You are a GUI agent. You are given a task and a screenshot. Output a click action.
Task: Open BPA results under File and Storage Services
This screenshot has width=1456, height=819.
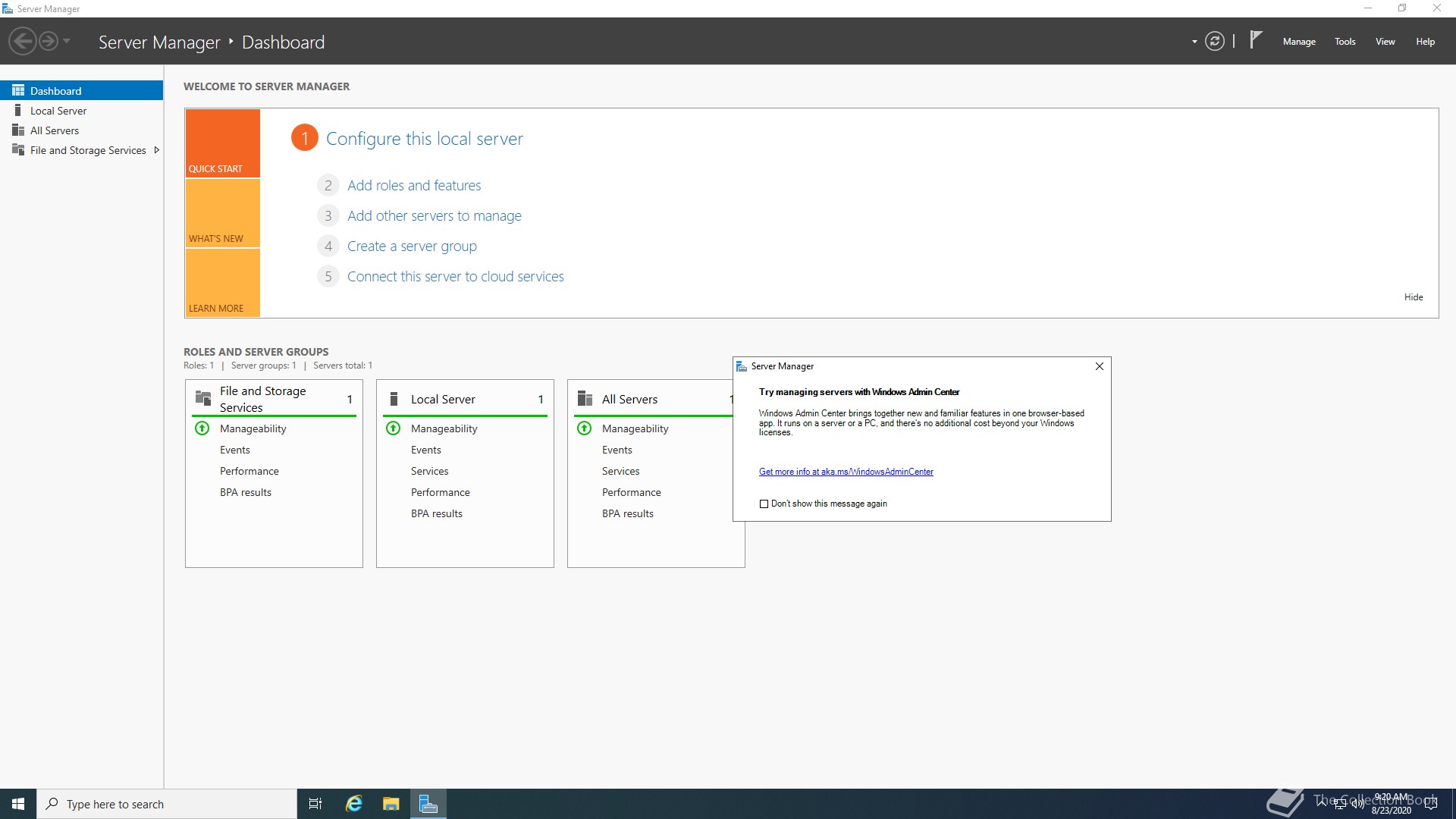pyautogui.click(x=245, y=492)
